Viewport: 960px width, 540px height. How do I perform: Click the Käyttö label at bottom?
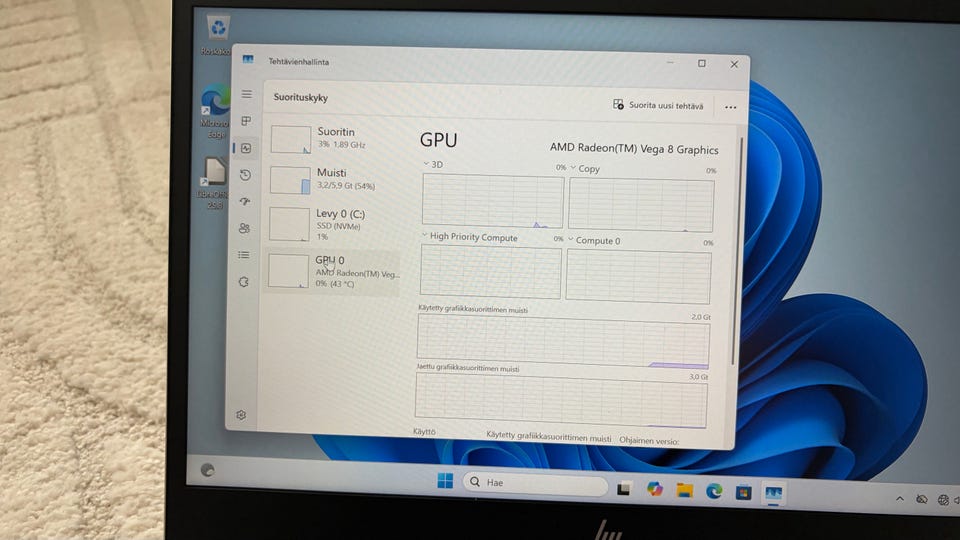[424, 432]
